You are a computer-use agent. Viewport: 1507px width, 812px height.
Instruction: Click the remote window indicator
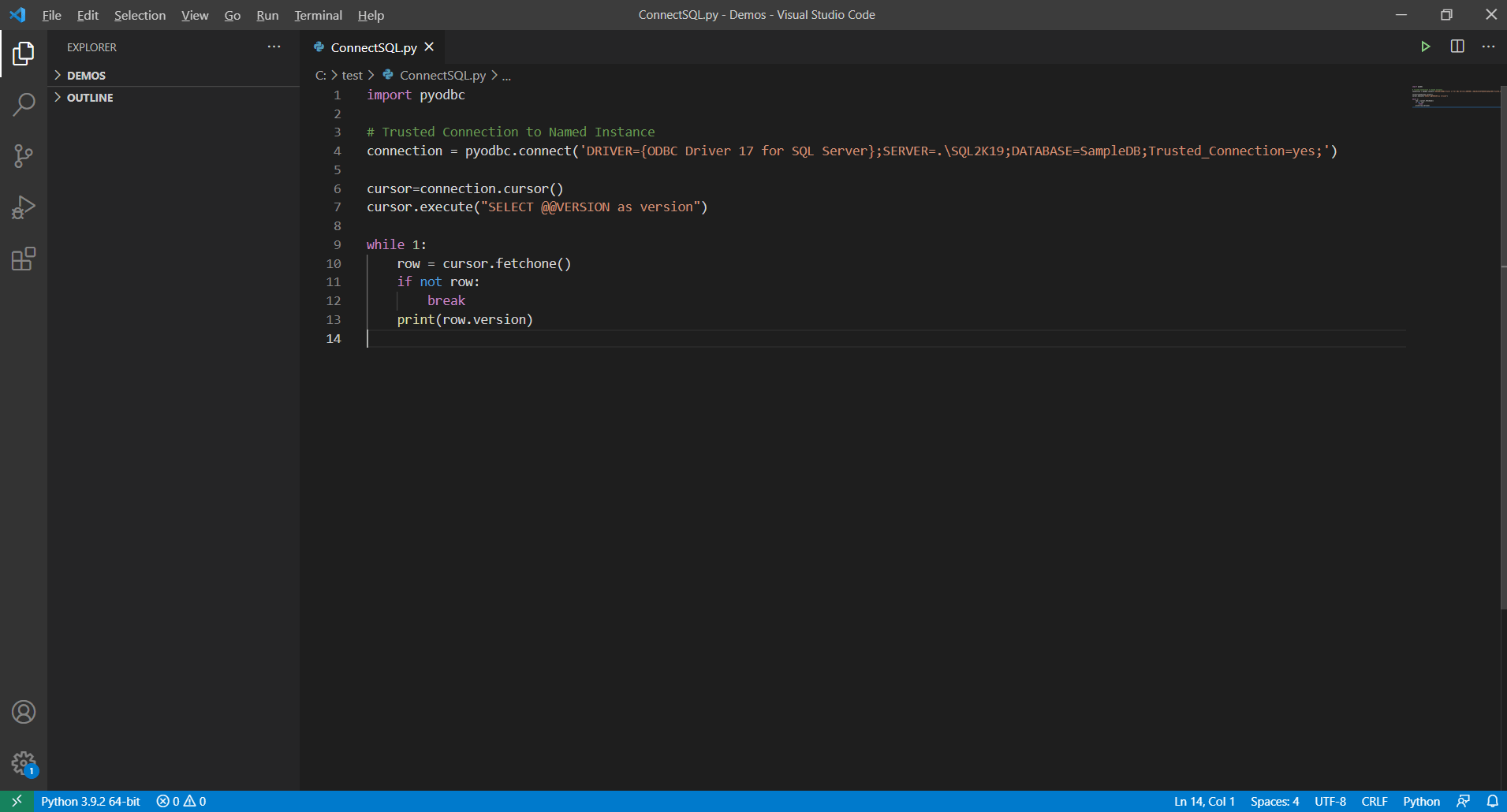click(15, 801)
